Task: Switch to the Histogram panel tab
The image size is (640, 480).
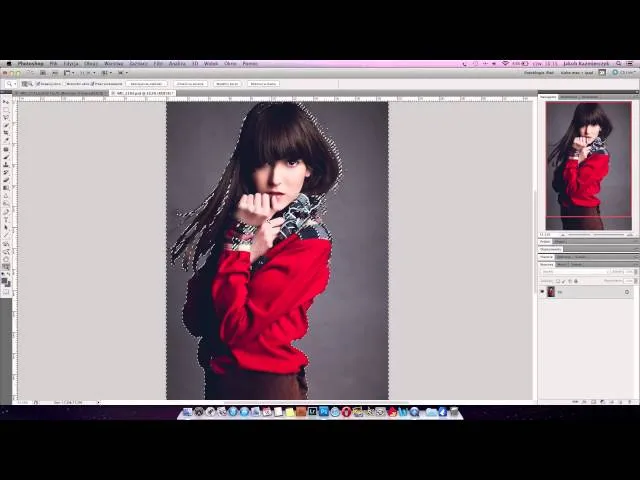Action: click(568, 97)
